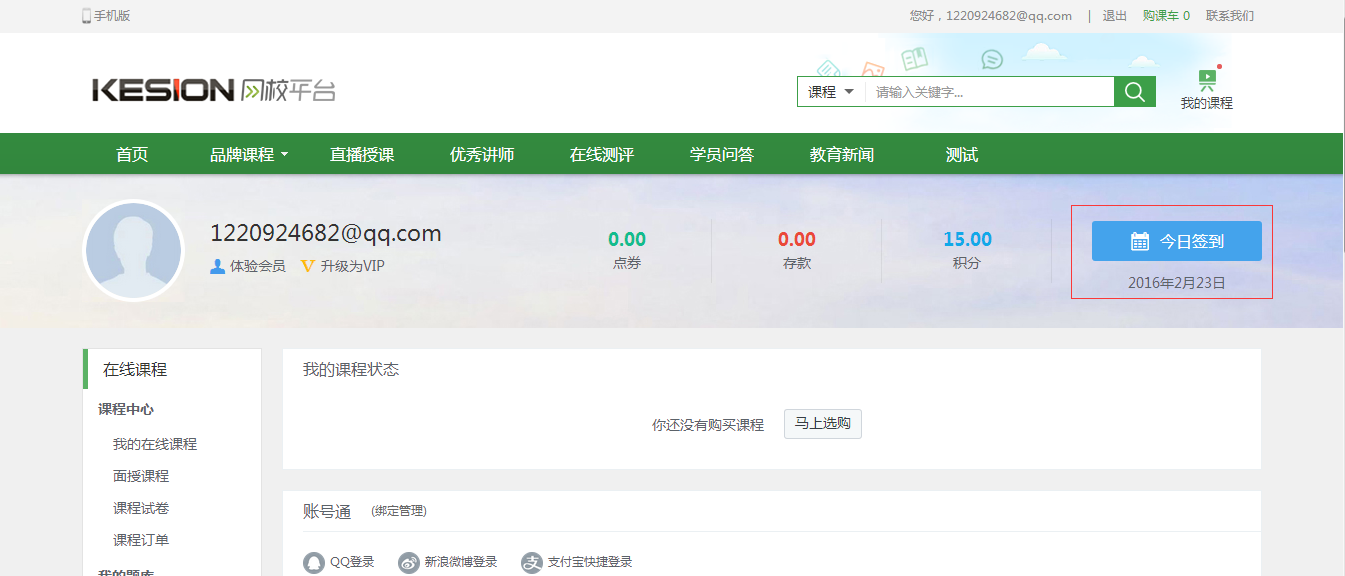Click the user avatar profile picture
The height and width of the screenshot is (576, 1345).
point(133,251)
